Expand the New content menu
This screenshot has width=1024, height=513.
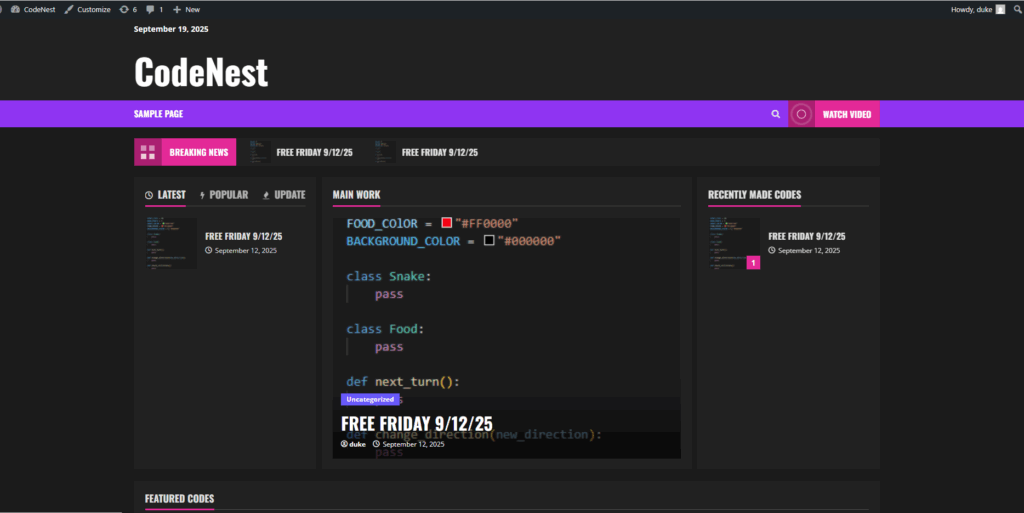click(x=186, y=9)
